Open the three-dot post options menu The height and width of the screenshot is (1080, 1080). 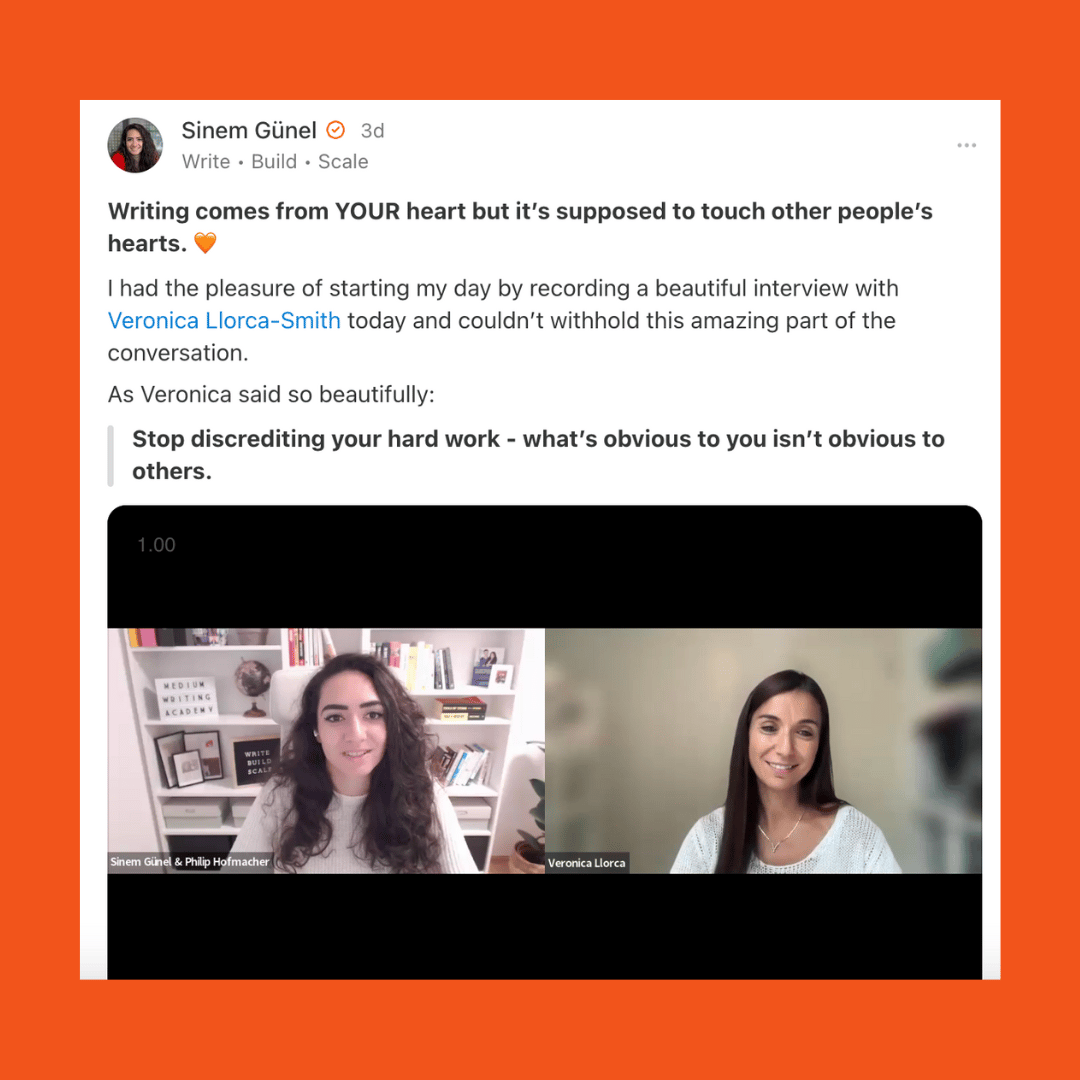[x=966, y=145]
